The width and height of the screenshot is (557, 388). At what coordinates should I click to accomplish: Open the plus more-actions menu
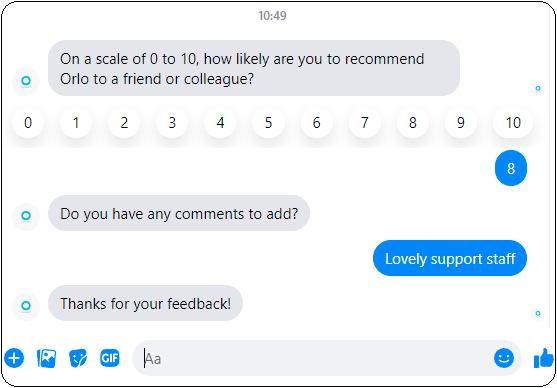14,358
